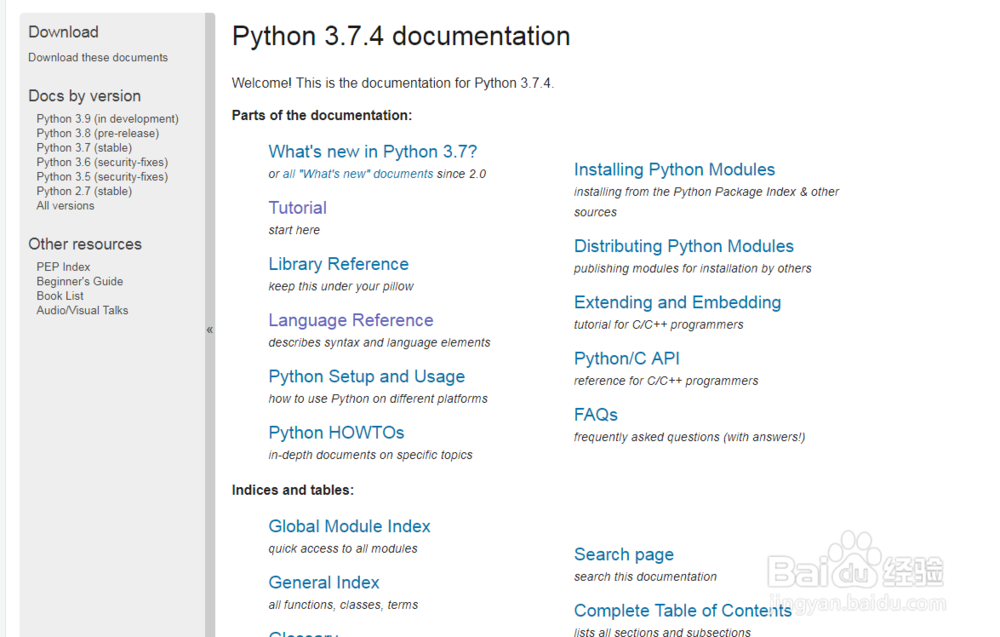Select Python 3.9 (in development) docs
The width and height of the screenshot is (1000, 637).
click(107, 119)
